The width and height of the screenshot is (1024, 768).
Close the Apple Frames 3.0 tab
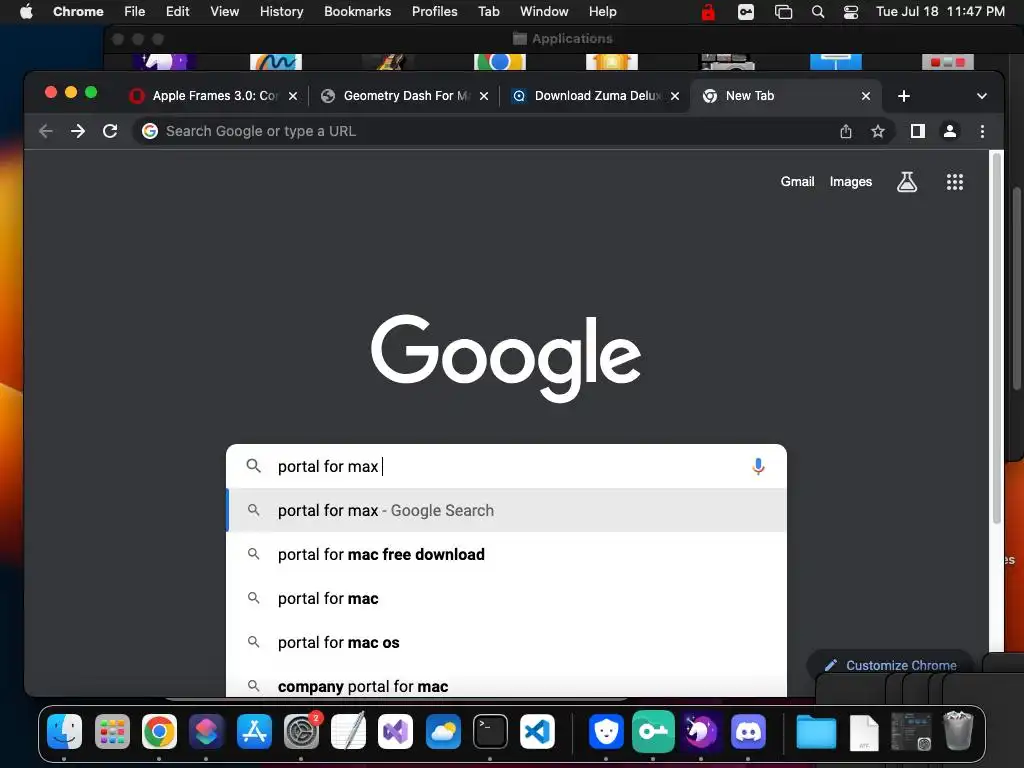pos(293,96)
